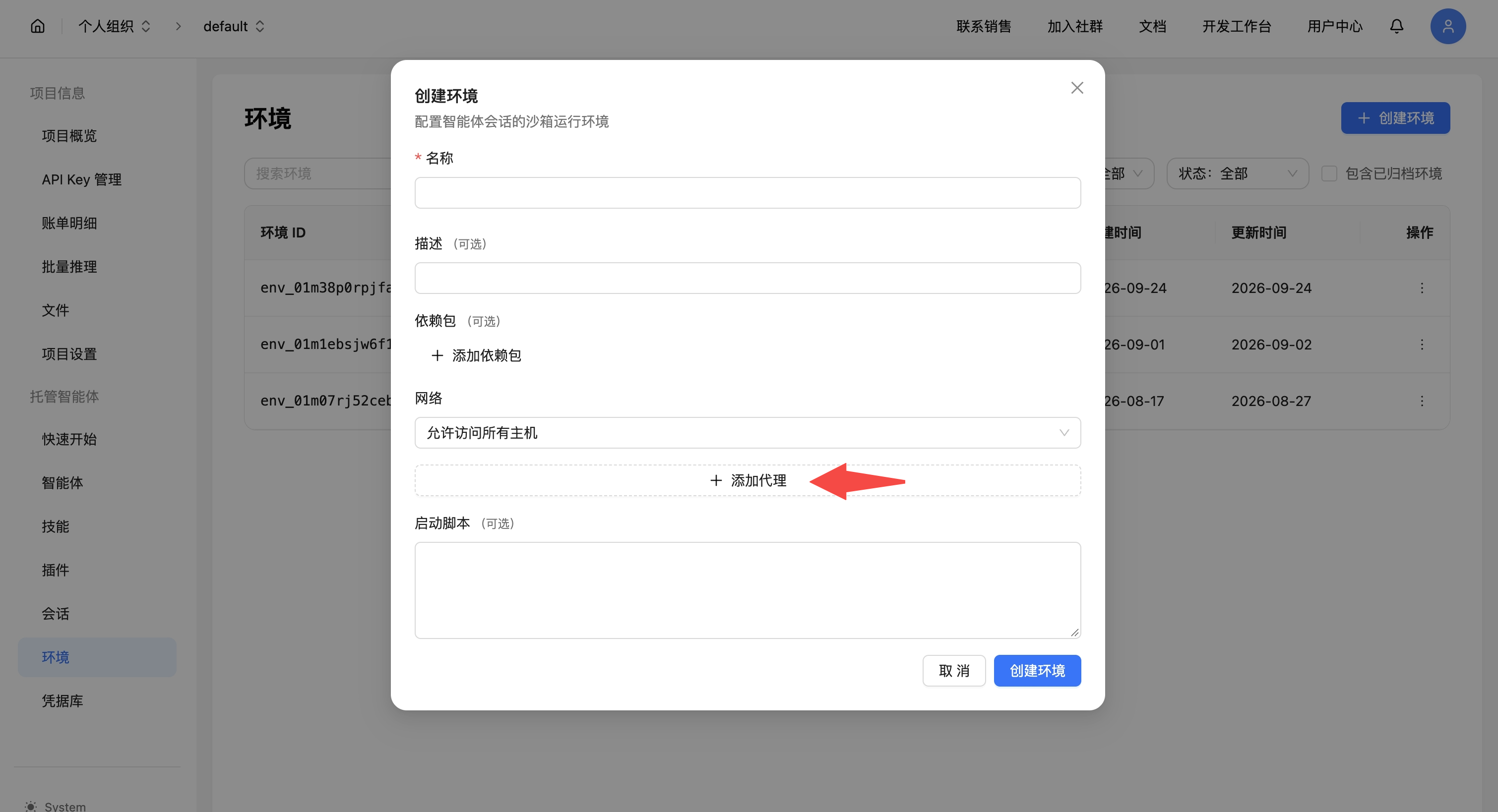Open 会话 in sidebar
The height and width of the screenshot is (812, 1498).
point(55,614)
